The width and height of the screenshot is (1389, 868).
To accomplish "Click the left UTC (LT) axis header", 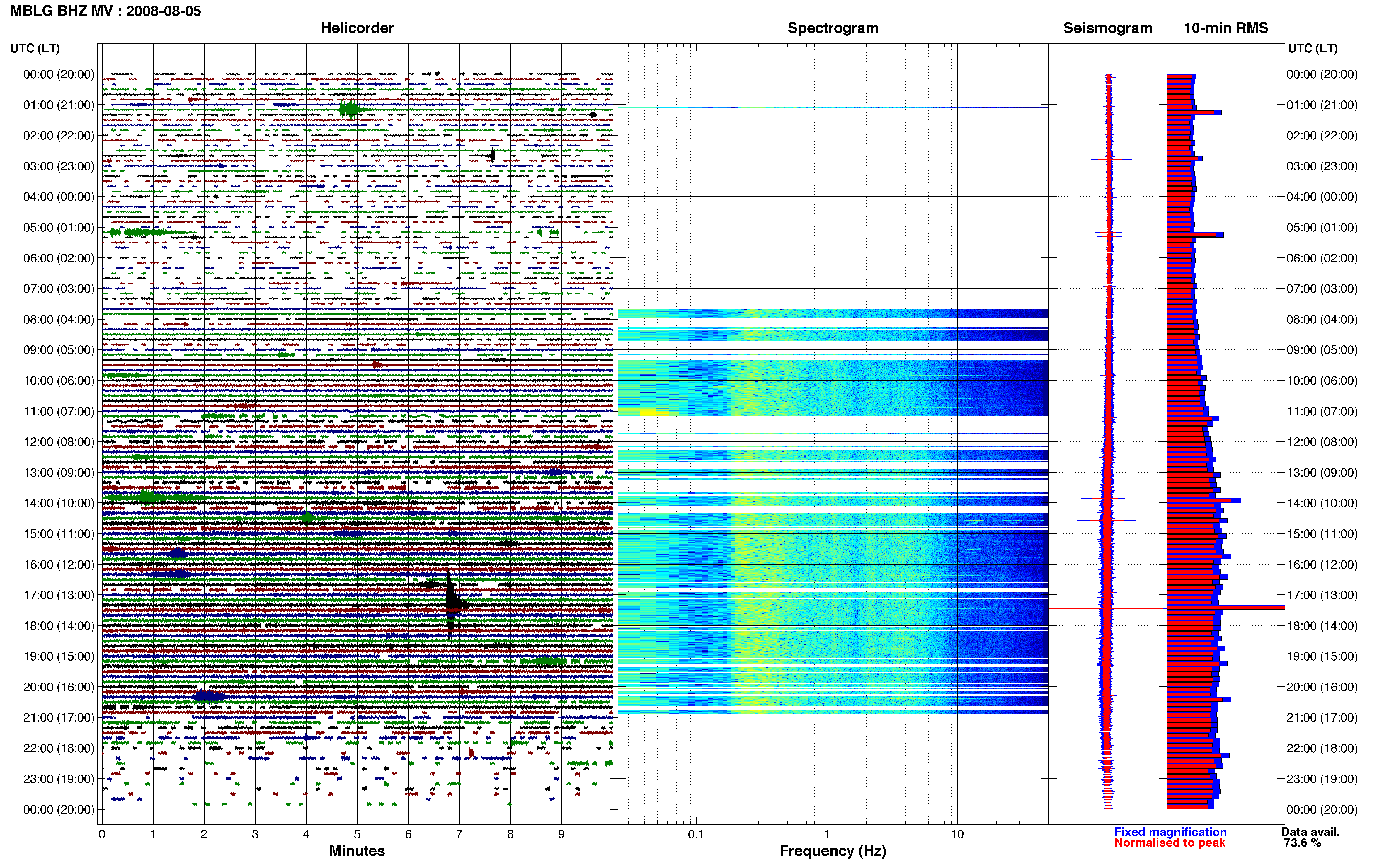I will (x=35, y=48).
